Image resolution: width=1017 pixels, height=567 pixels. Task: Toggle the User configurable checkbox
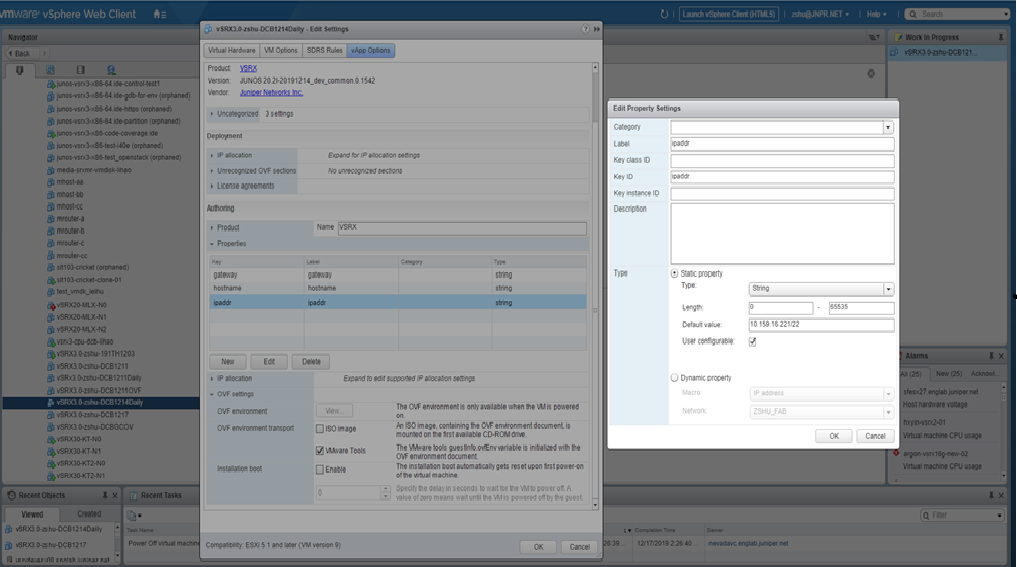[x=753, y=342]
